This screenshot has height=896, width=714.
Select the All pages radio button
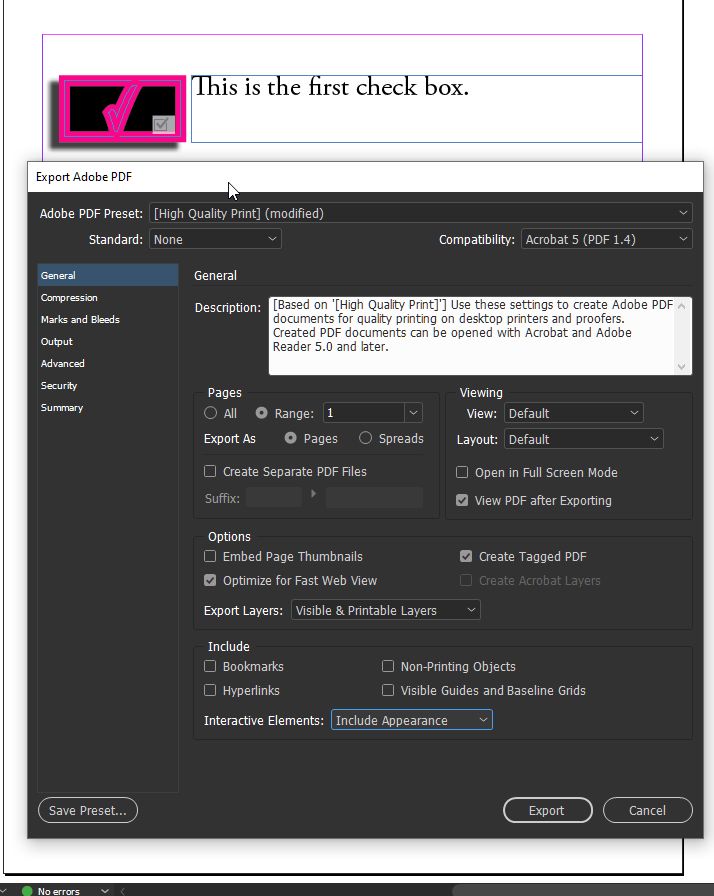(210, 413)
